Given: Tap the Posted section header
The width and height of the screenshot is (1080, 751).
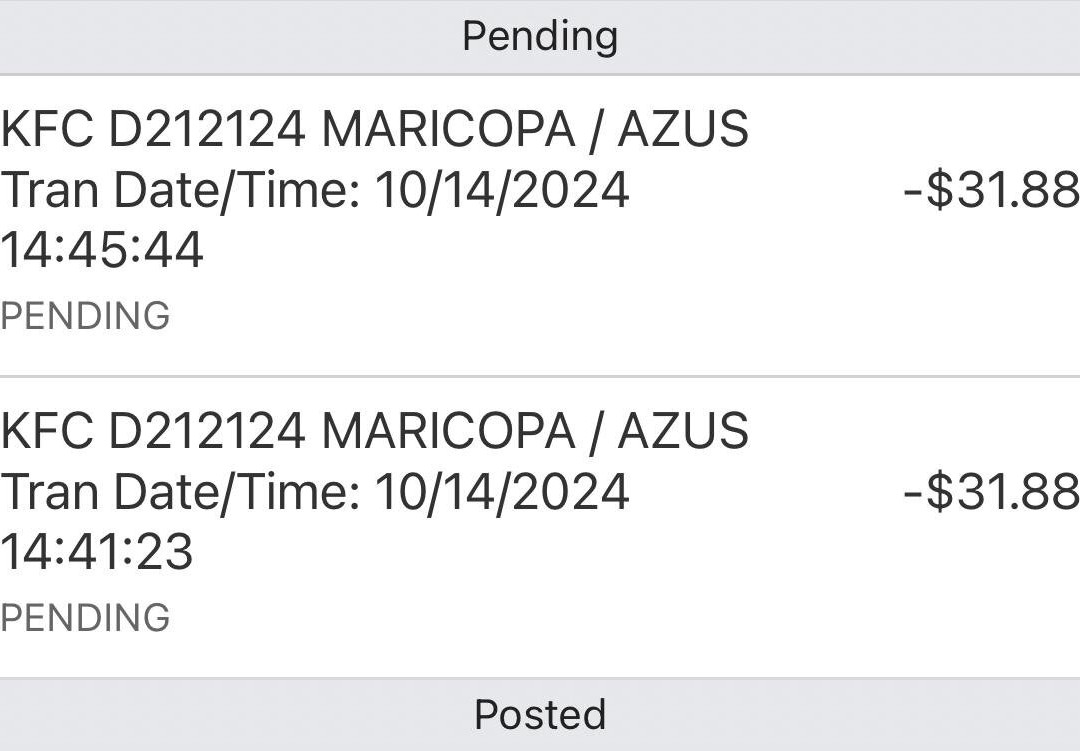Looking at the screenshot, I should click(x=540, y=715).
